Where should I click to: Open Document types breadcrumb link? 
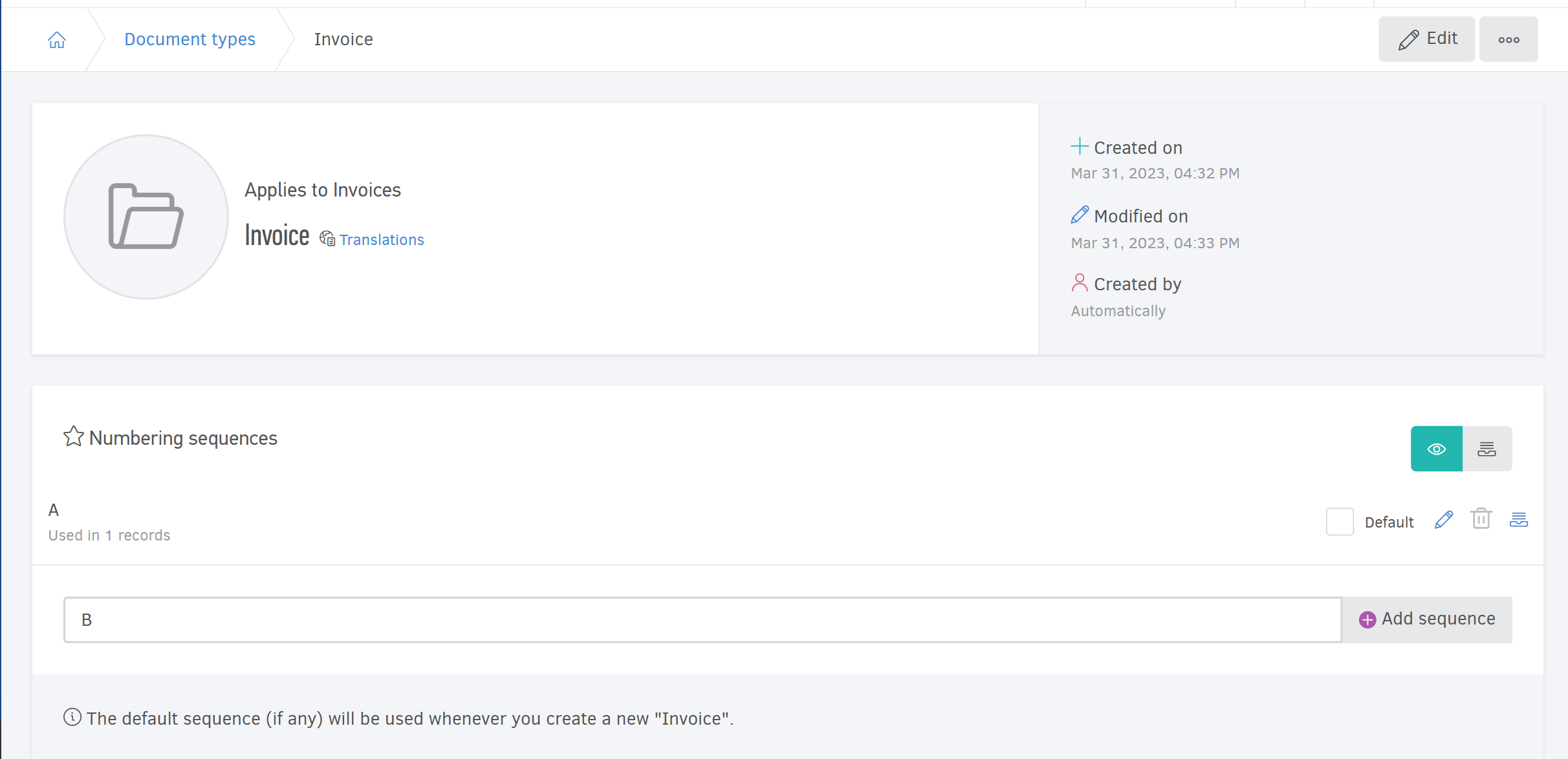point(190,39)
